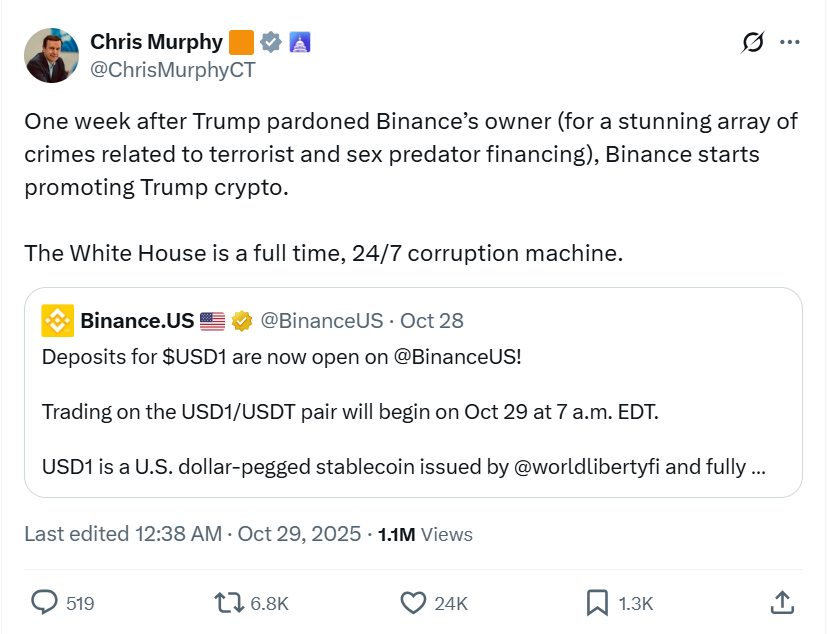Click Binance.US's gold verified badge
Screen dimensions: 828x634
[x=239, y=320]
